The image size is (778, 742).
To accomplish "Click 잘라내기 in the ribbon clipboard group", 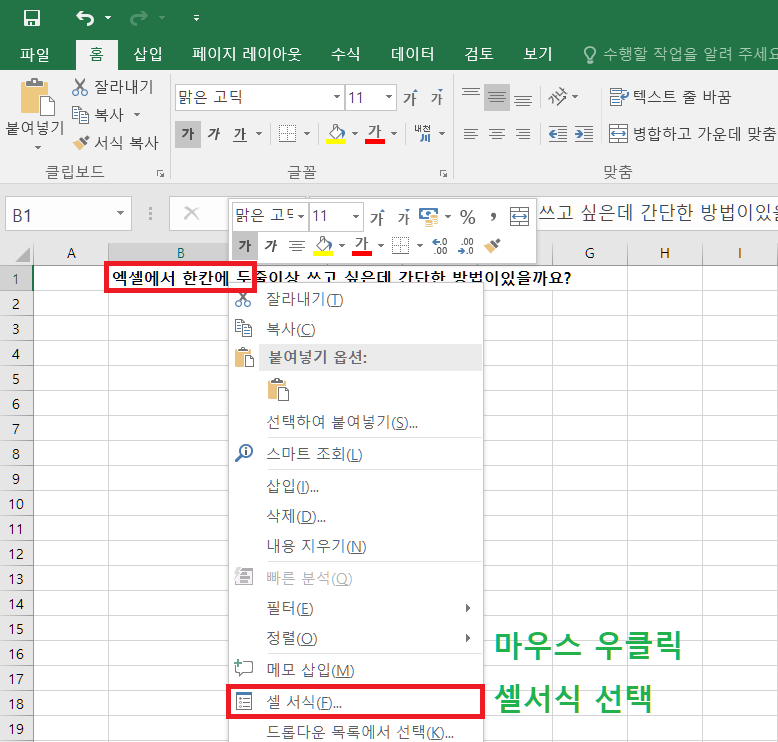I will click(113, 87).
